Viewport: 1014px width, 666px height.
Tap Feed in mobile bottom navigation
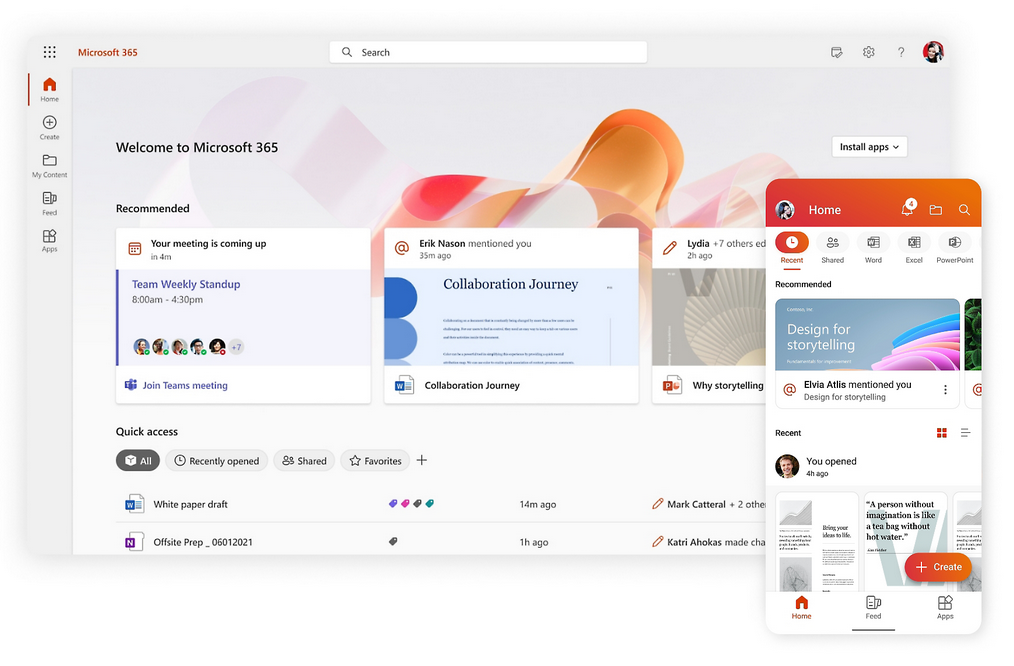pyautogui.click(x=873, y=608)
